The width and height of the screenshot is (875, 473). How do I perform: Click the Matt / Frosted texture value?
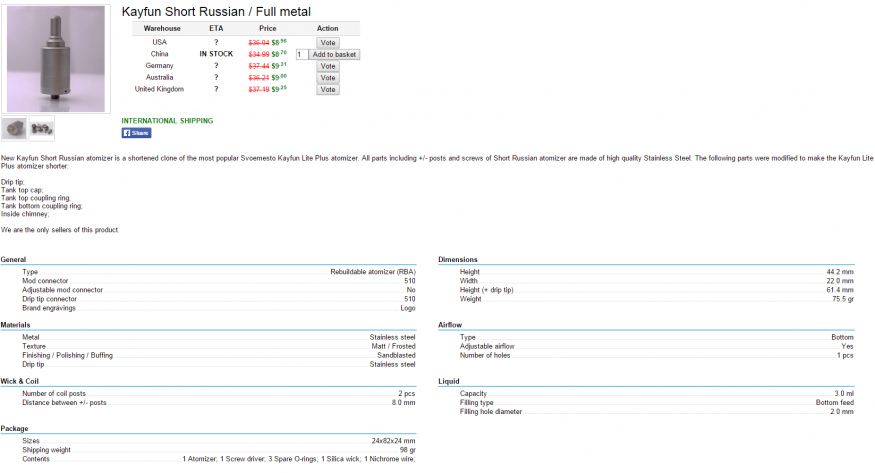click(393, 346)
